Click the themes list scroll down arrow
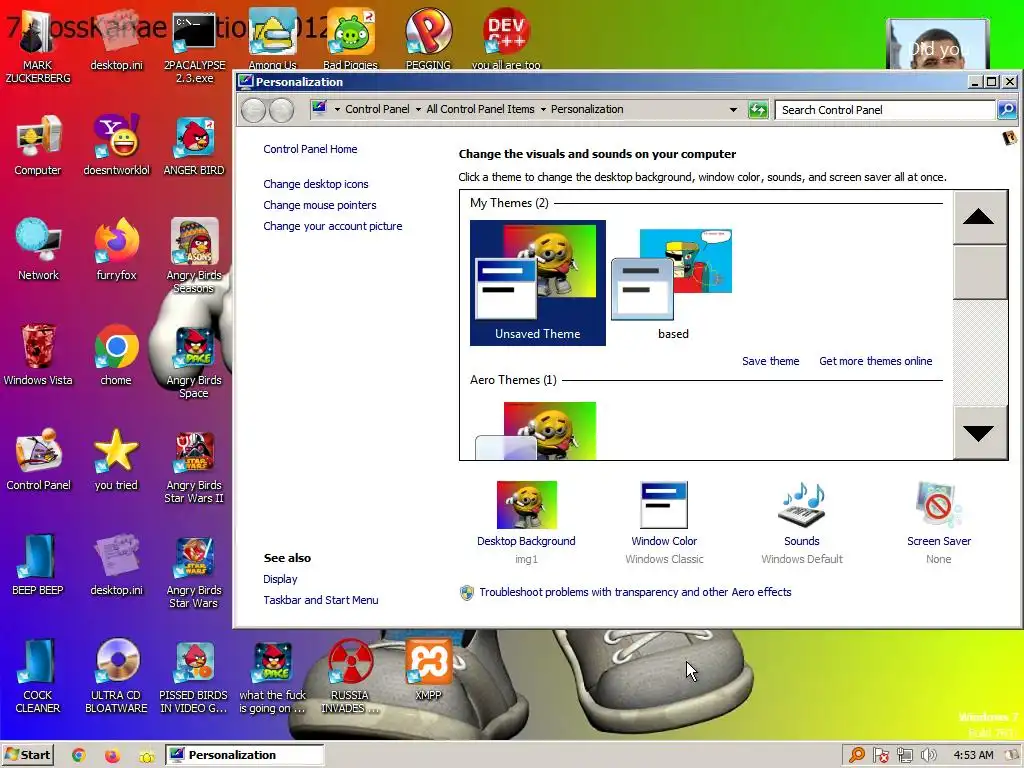 [x=979, y=433]
